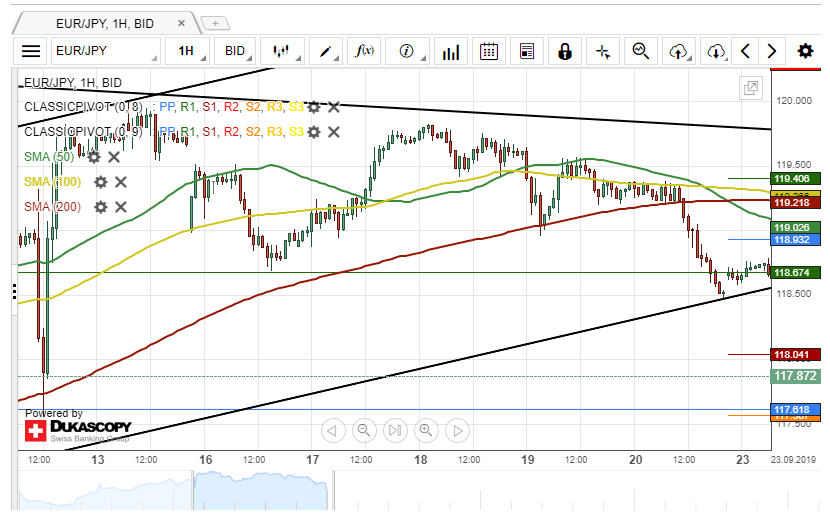The width and height of the screenshot is (830, 514).
Task: Remove the SMA (50) indicator
Action: 114,157
